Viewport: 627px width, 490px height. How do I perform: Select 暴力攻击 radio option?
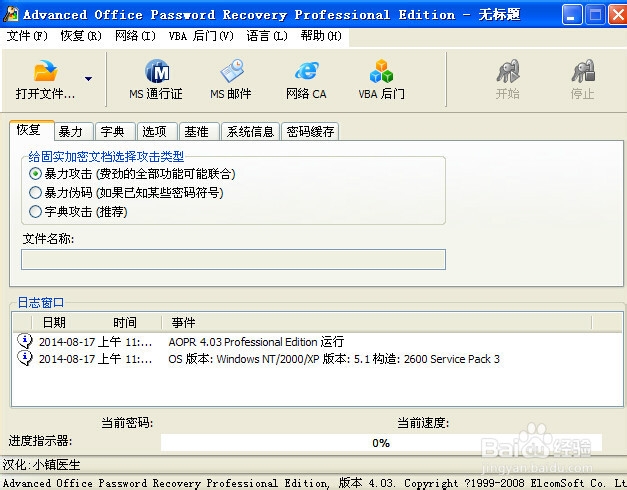point(35,174)
